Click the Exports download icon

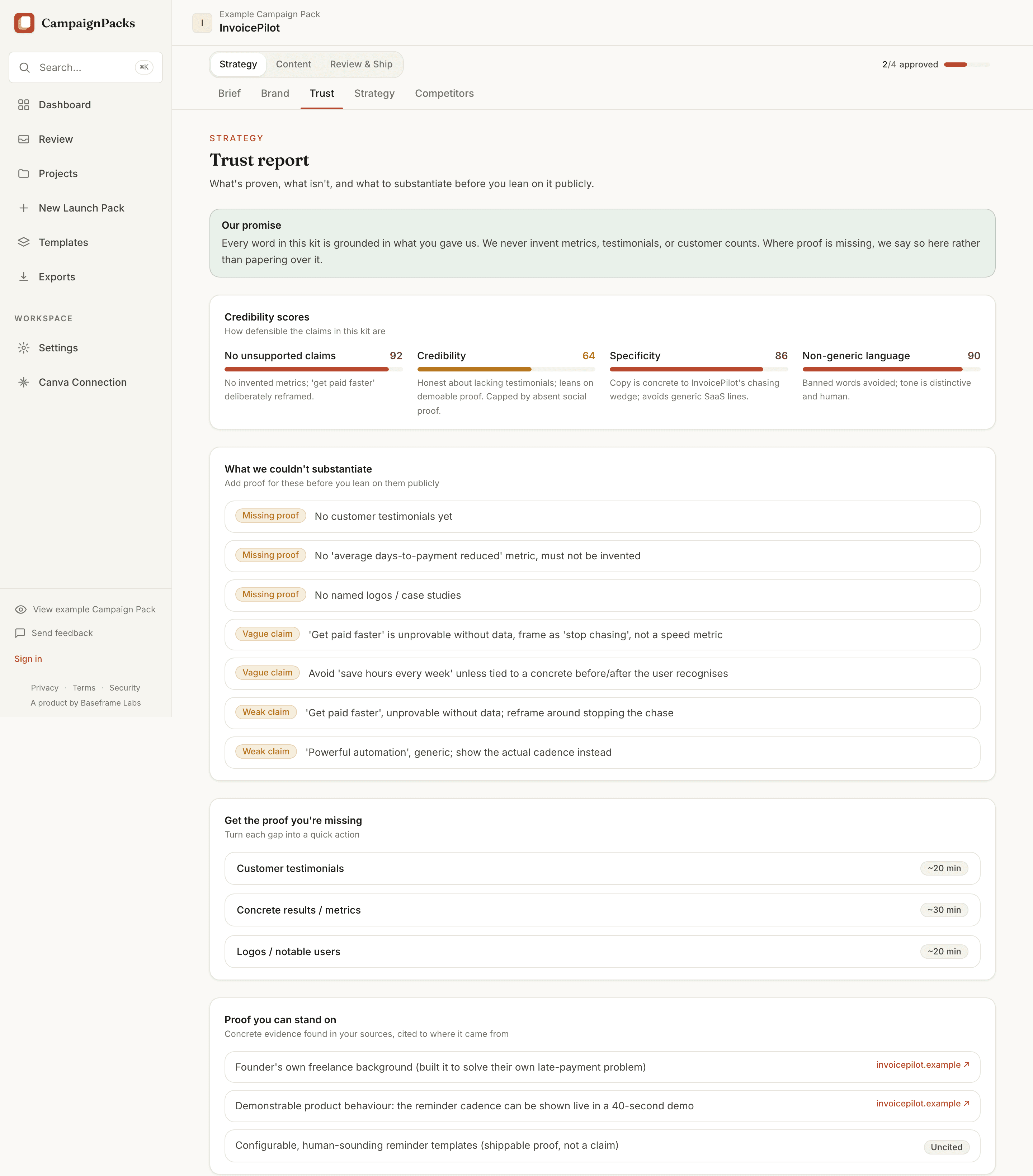pyautogui.click(x=24, y=277)
